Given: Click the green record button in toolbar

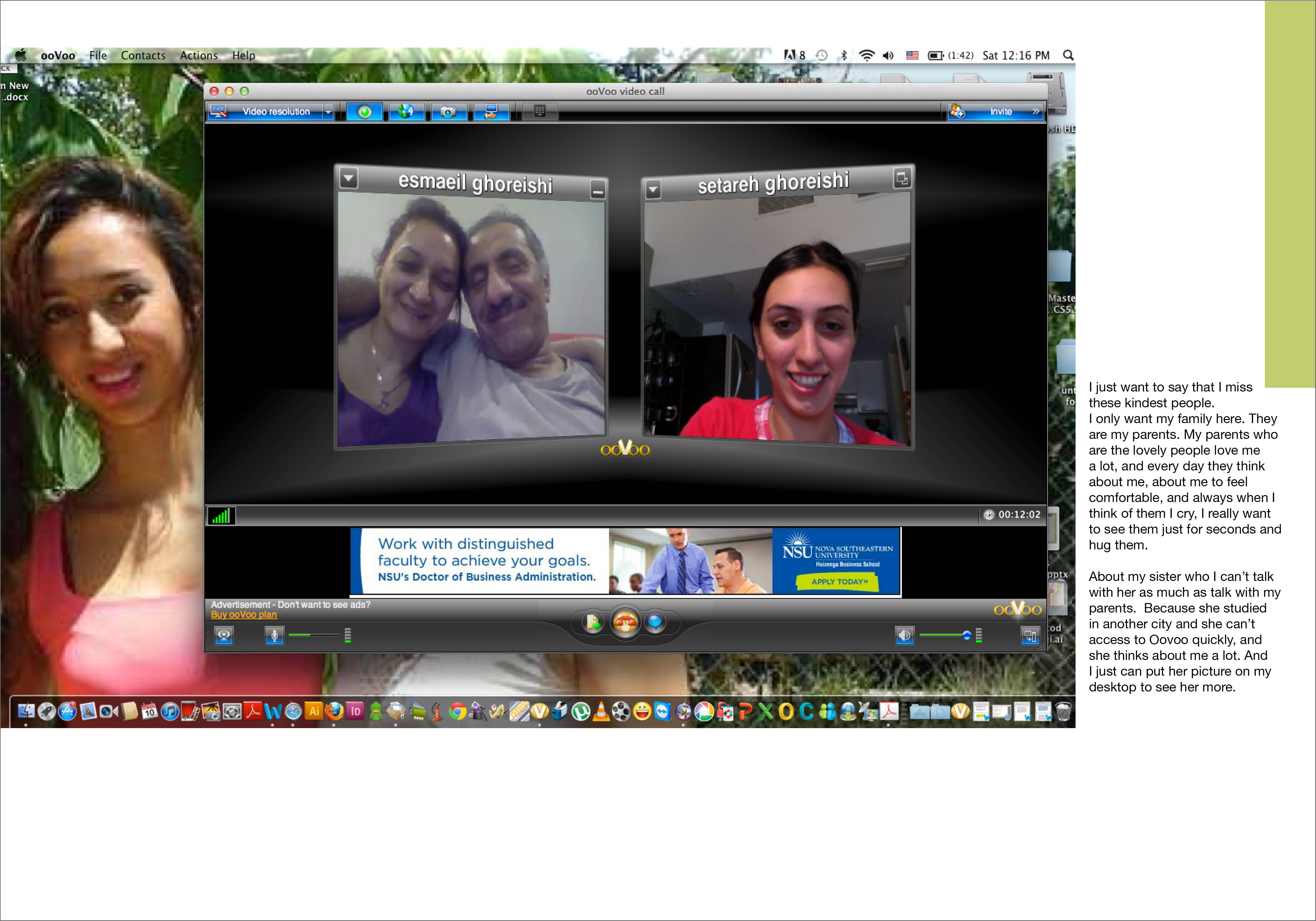Looking at the screenshot, I should [x=364, y=112].
